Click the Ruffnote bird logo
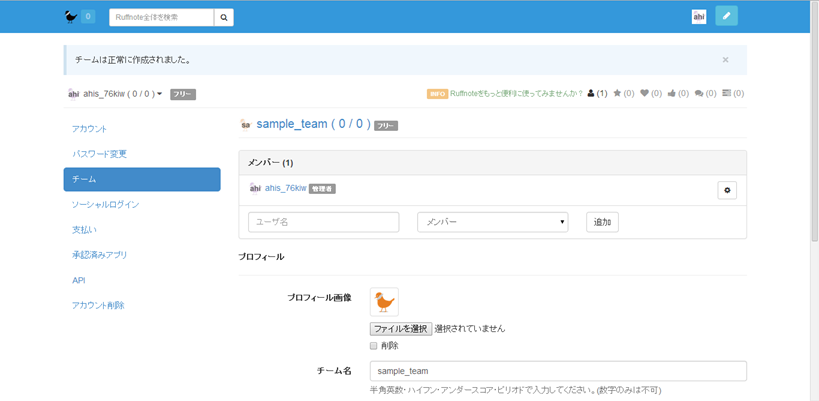Viewport: 819px width, 401px height. tap(70, 17)
